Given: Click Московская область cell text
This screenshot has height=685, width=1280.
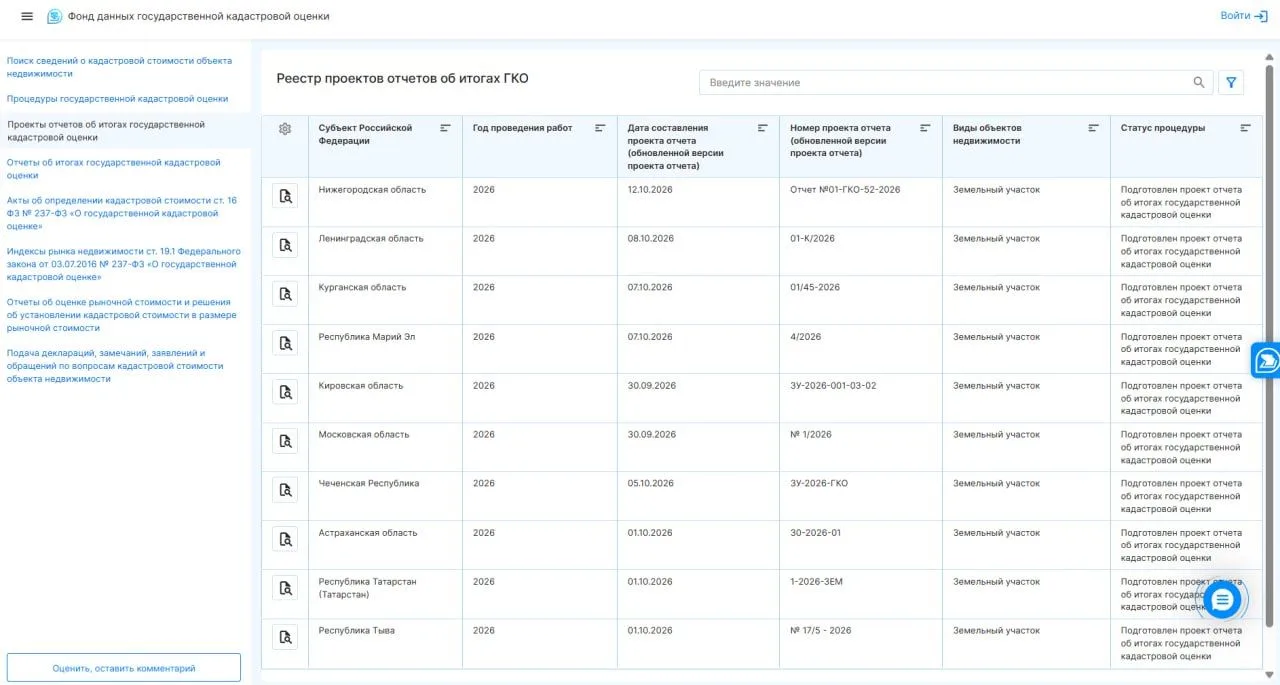Looking at the screenshot, I should [364, 435].
